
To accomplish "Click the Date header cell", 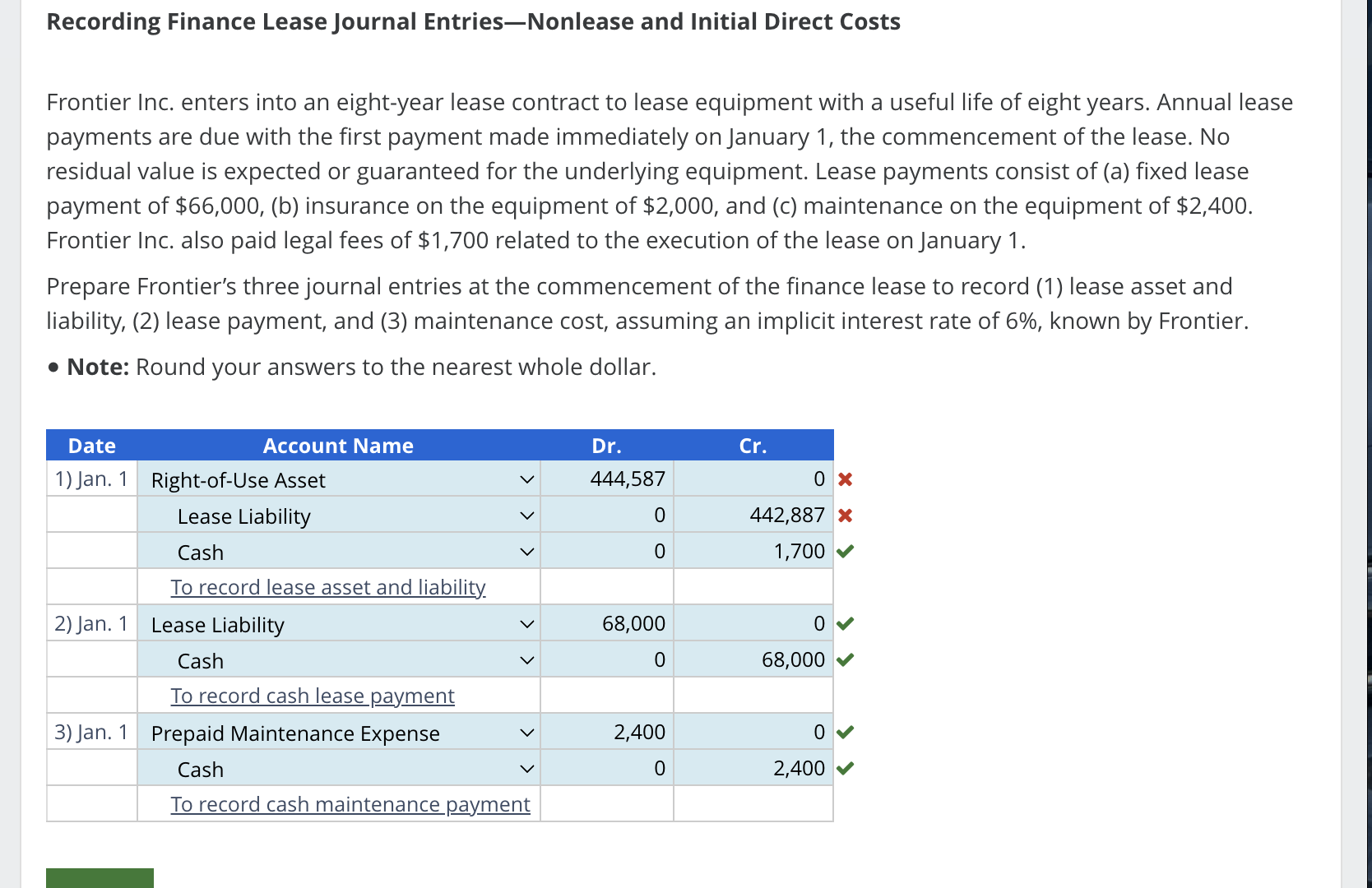I will [90, 445].
